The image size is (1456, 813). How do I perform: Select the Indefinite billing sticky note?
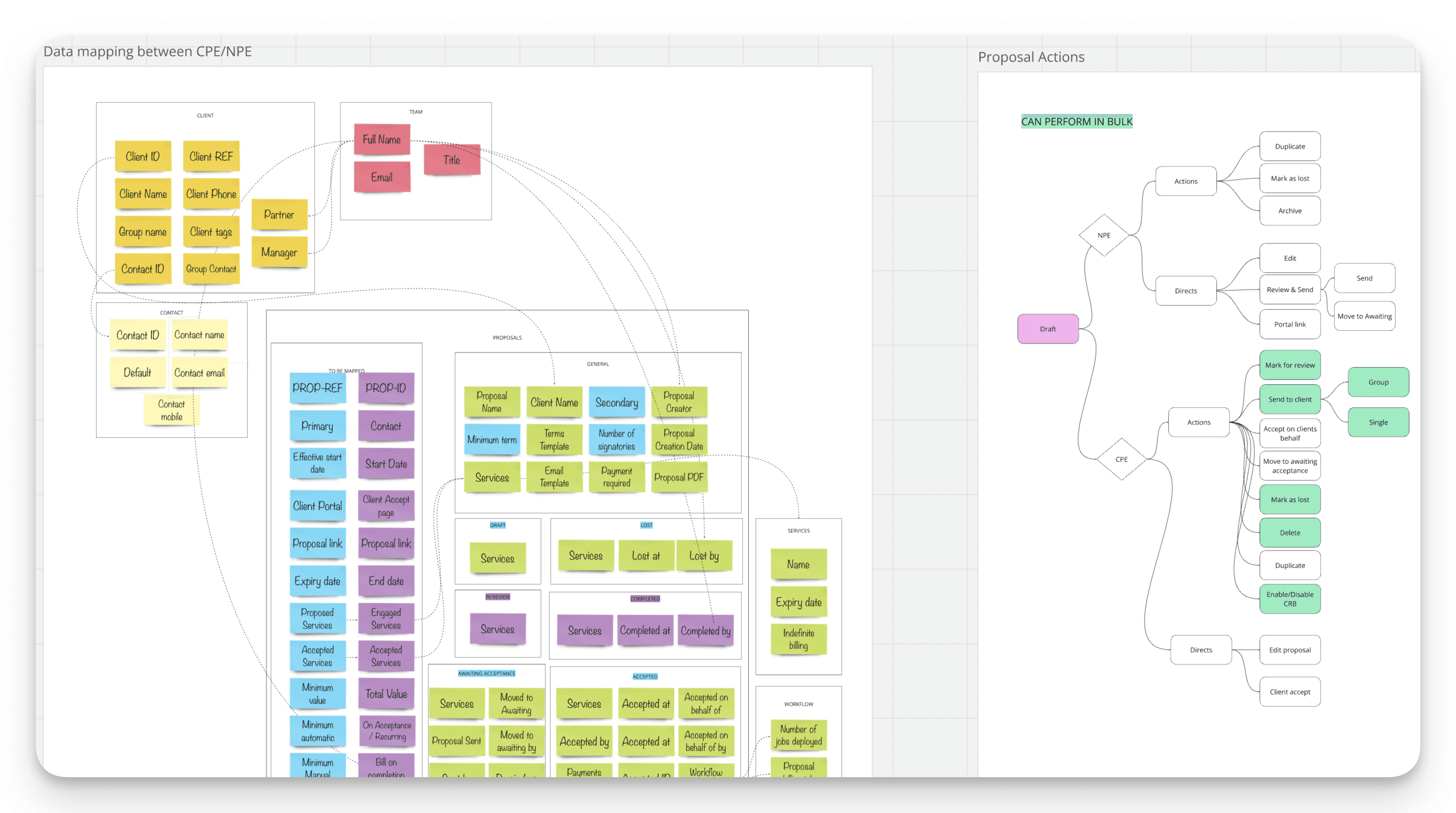click(x=798, y=639)
